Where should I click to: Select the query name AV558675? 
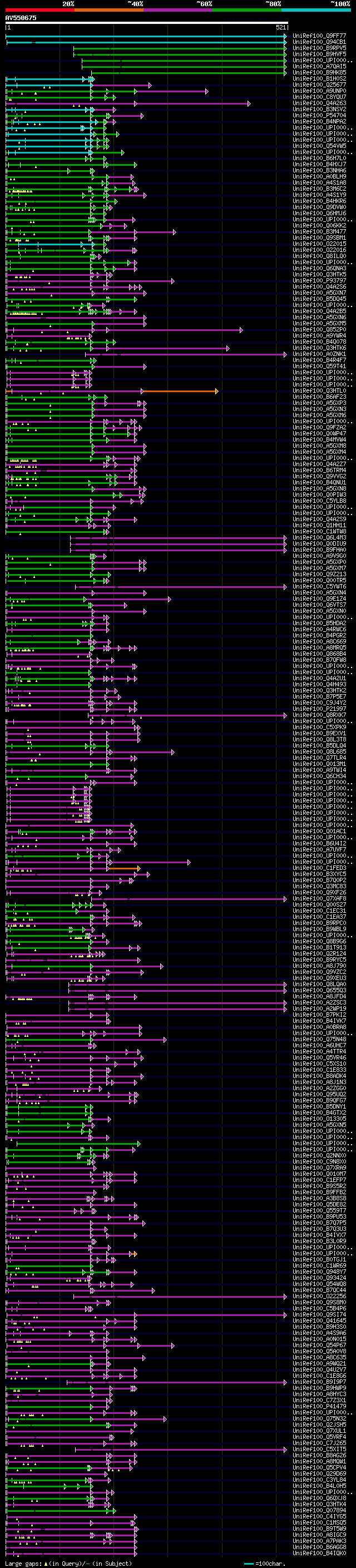[x=21, y=18]
